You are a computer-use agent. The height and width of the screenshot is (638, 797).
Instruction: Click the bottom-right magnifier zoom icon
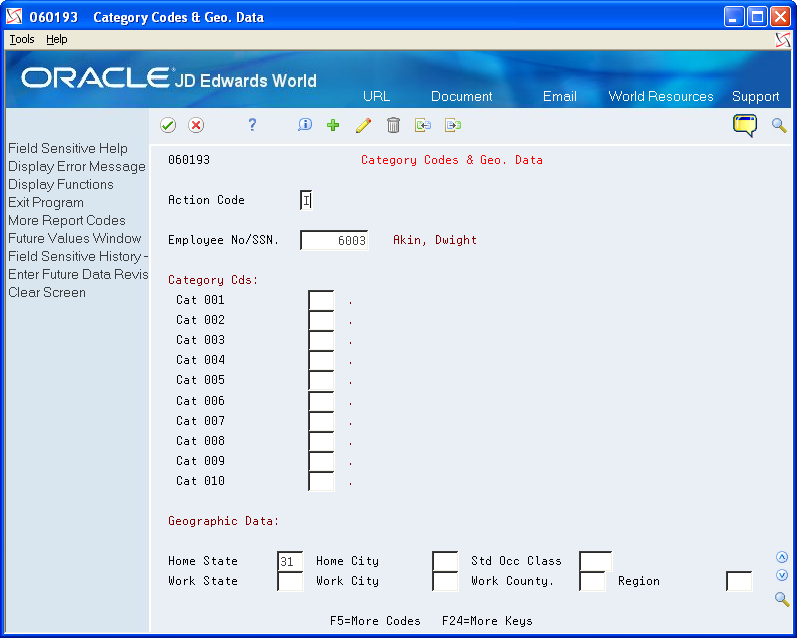point(782,599)
